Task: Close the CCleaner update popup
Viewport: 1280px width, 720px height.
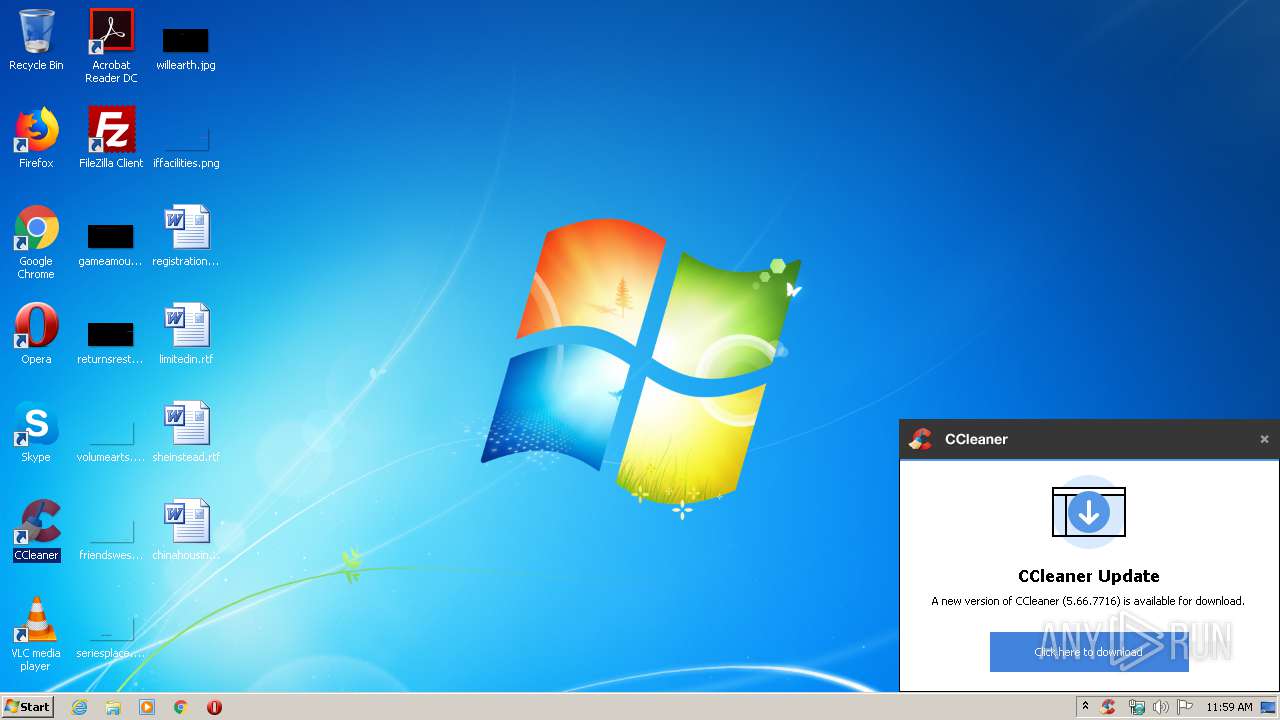Action: point(1264,439)
